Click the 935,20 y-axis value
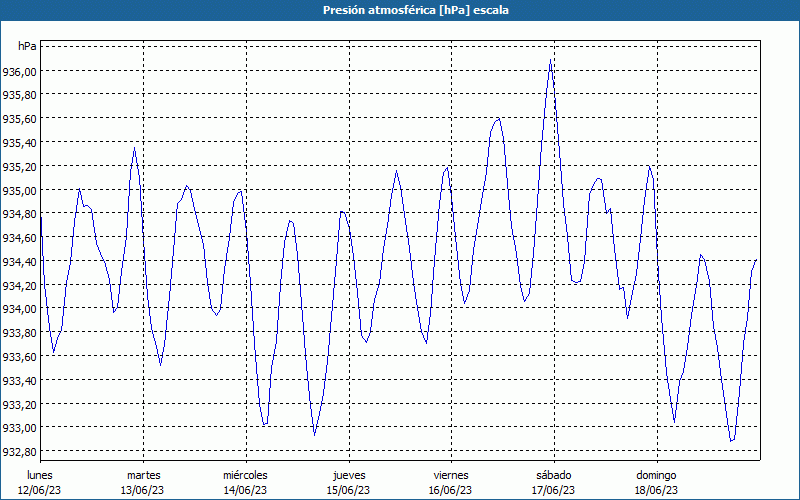This screenshot has width=800, height=500. (x=19, y=167)
